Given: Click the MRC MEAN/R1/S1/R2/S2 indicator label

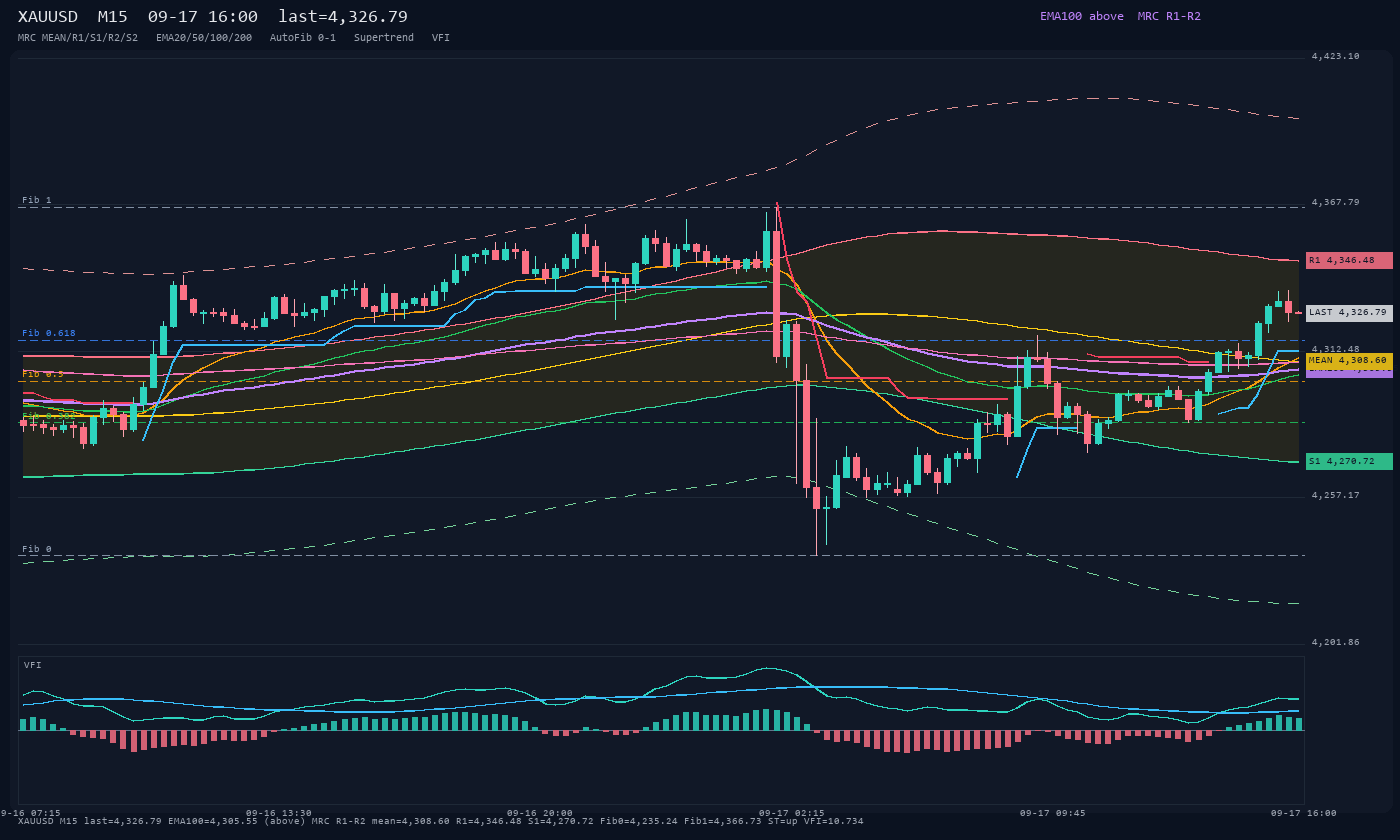Looking at the screenshot, I should pos(78,38).
